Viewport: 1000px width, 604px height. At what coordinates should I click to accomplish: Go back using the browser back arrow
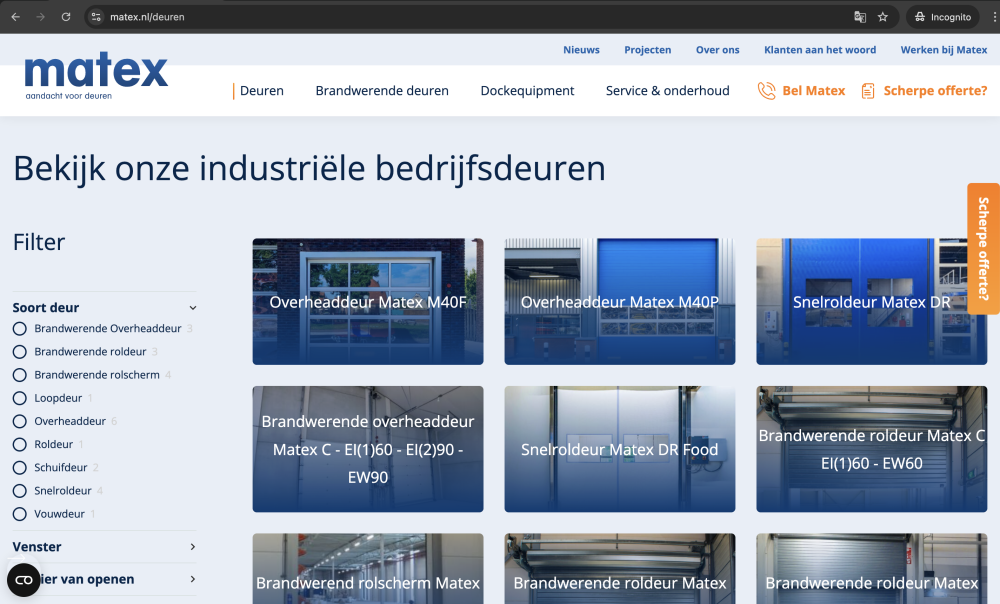(x=15, y=17)
